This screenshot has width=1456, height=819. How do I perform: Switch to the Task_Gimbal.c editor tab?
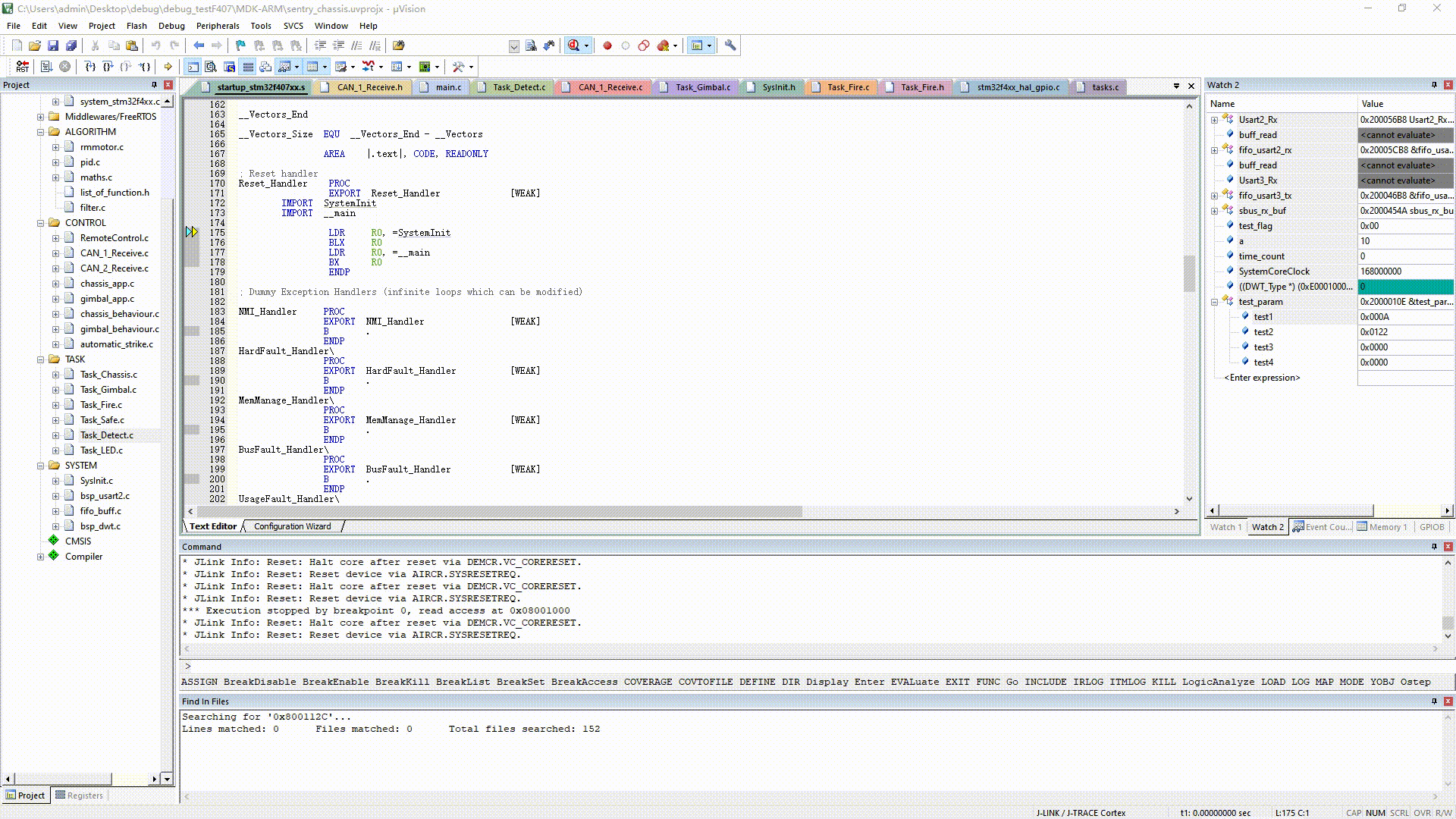(x=702, y=87)
